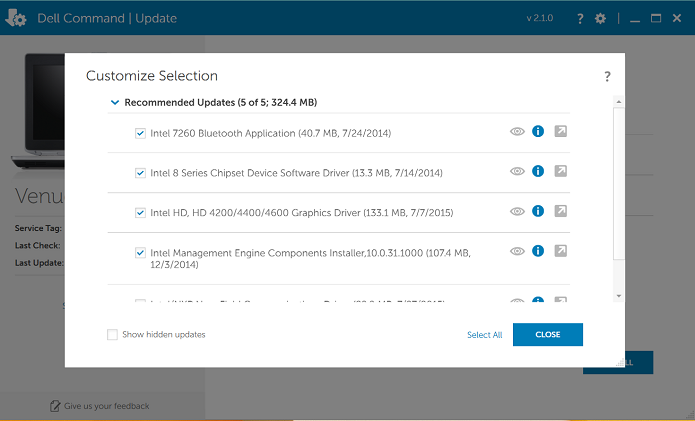The image size is (695, 421).
Task: Click the Service Tag label in main window
Action: (38, 228)
